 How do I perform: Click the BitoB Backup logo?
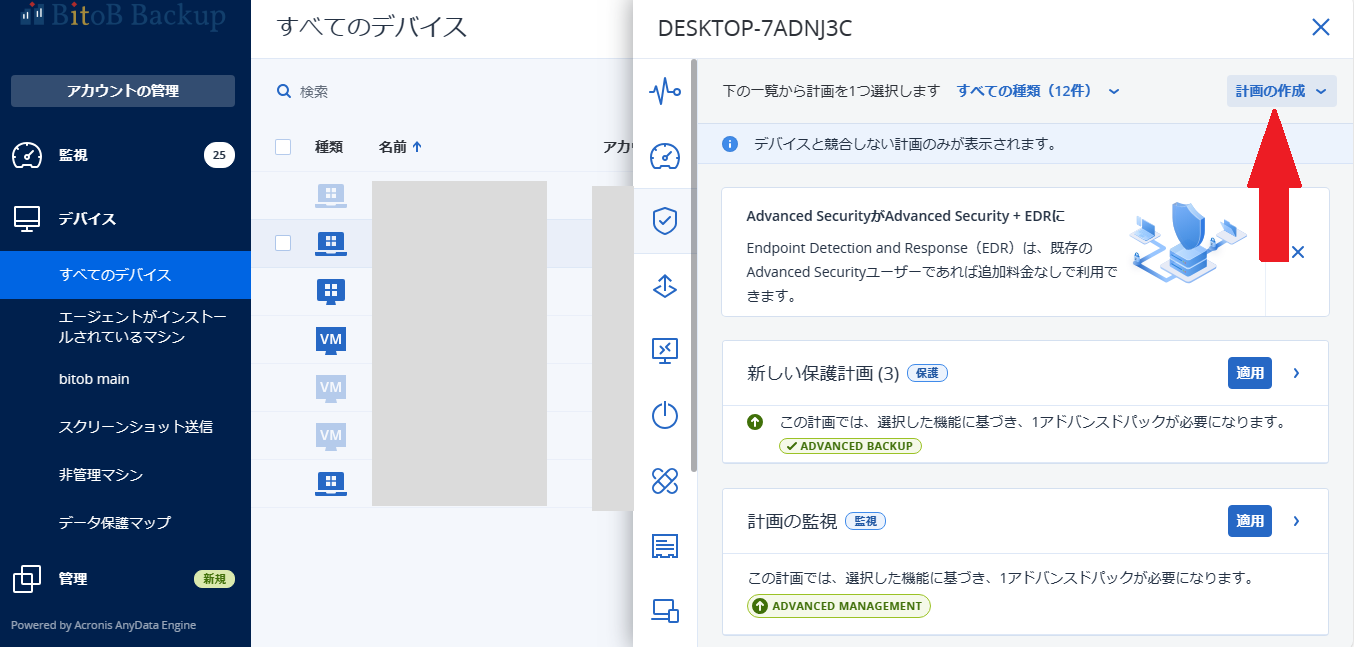click(x=123, y=15)
